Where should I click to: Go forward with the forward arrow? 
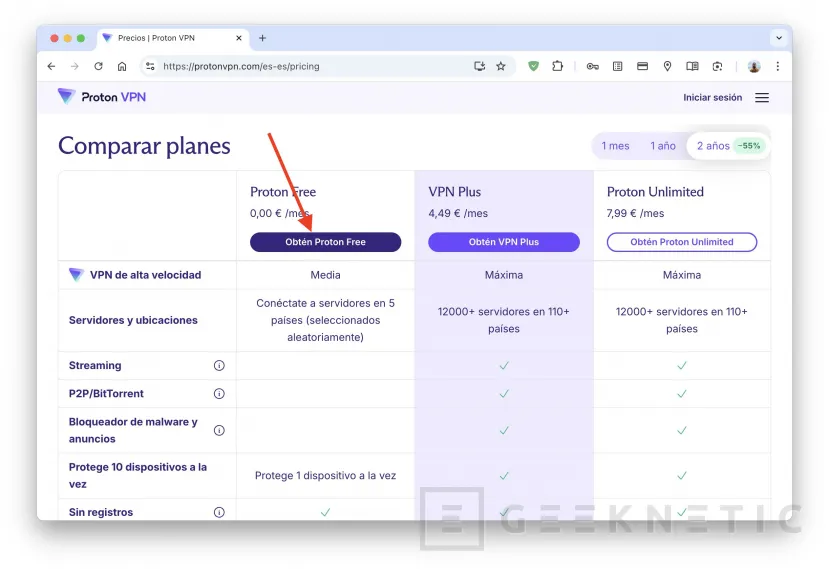[75, 66]
